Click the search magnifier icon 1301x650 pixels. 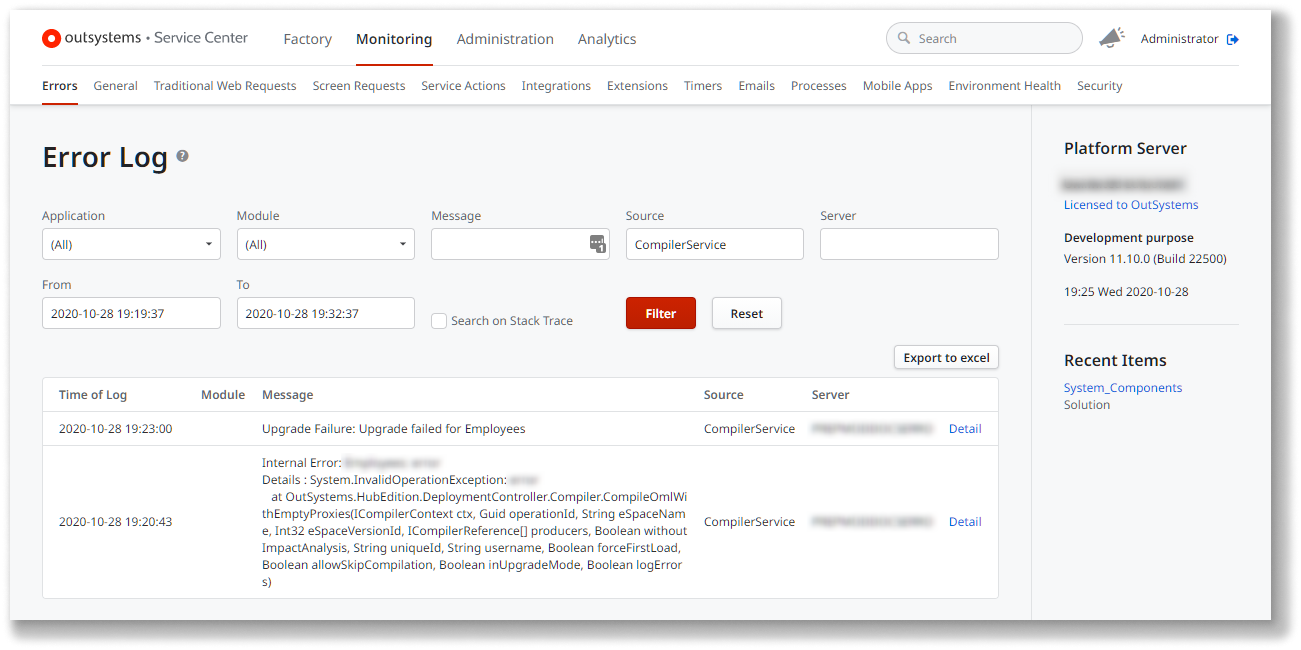[903, 37]
